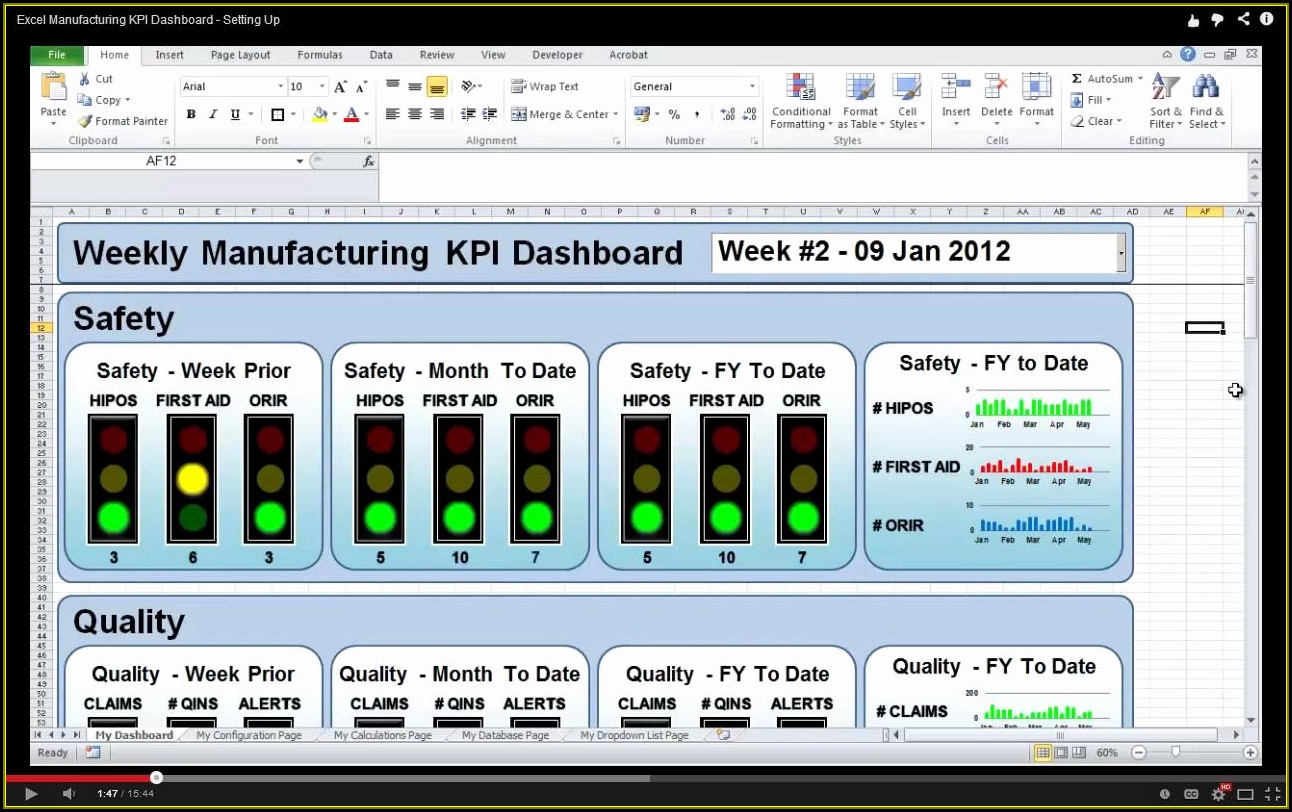Toggle Underline formatting
Screen dimensions: 1292x812
pyautogui.click(x=235, y=115)
